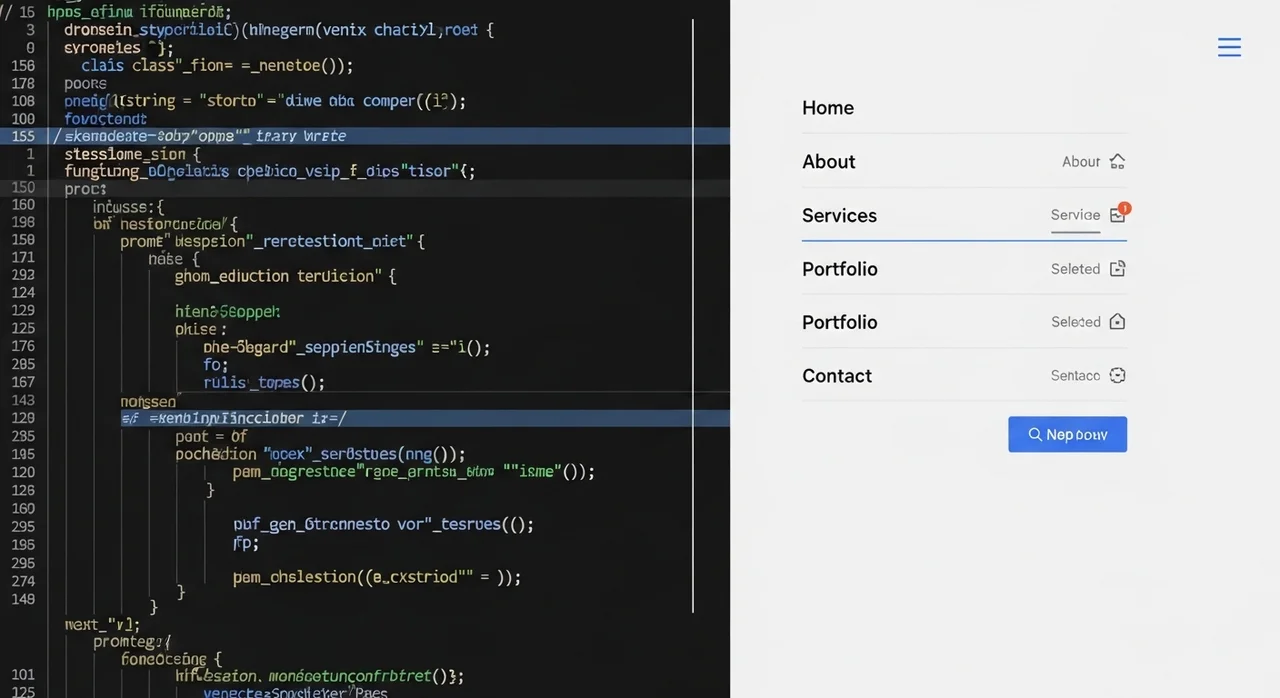Select the About navigation item

[x=828, y=161]
